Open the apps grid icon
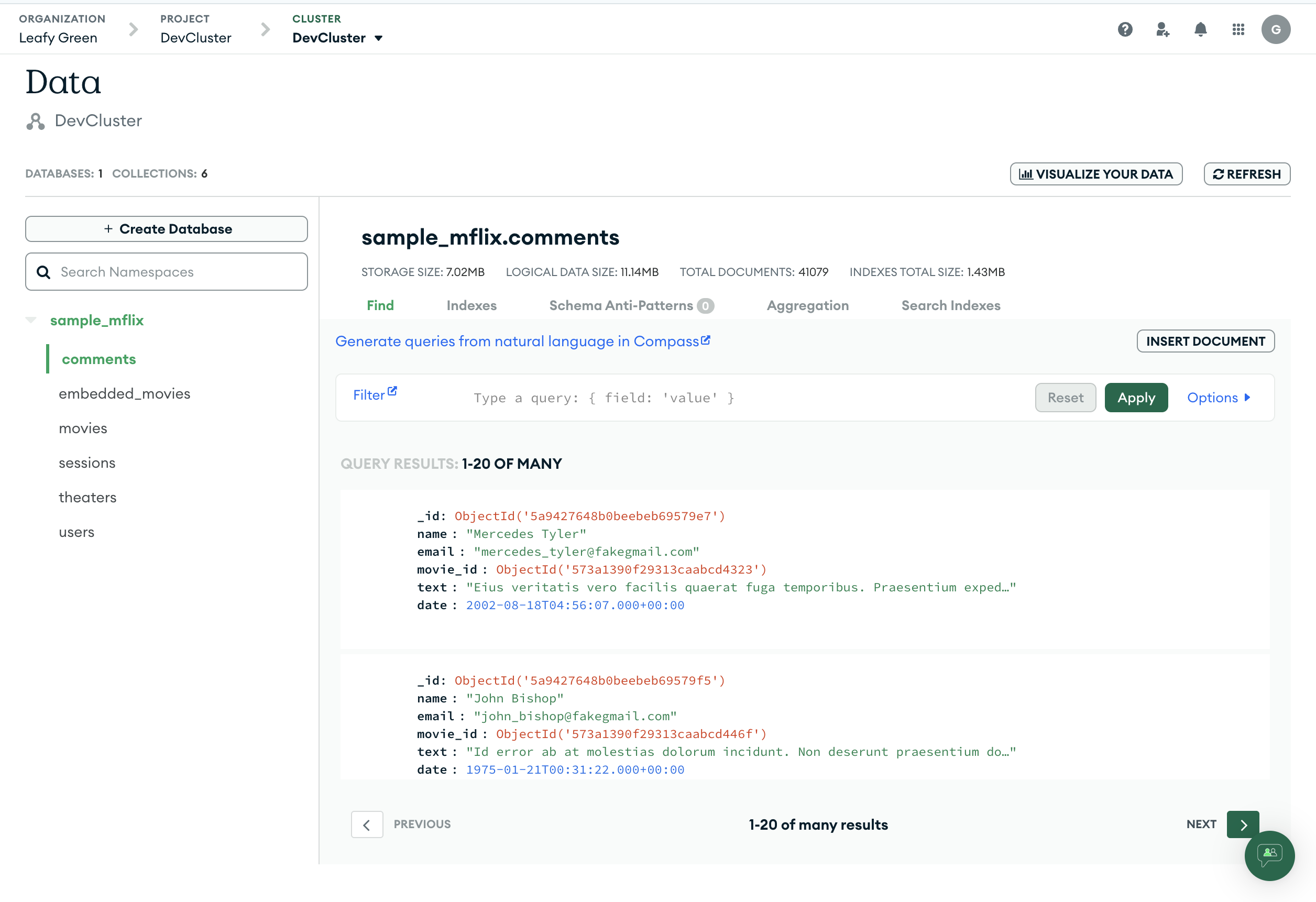The height and width of the screenshot is (902, 1316). pyautogui.click(x=1238, y=29)
